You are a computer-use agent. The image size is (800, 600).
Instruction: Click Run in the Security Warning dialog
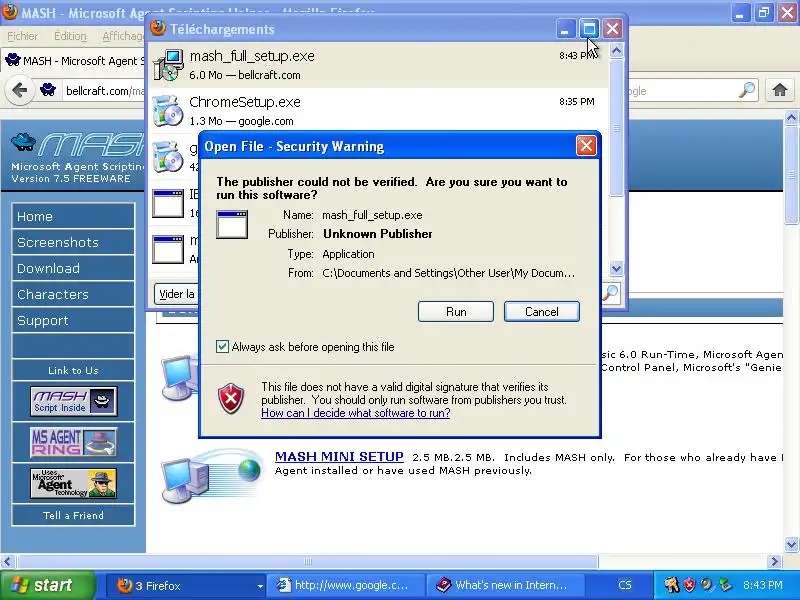(x=456, y=312)
